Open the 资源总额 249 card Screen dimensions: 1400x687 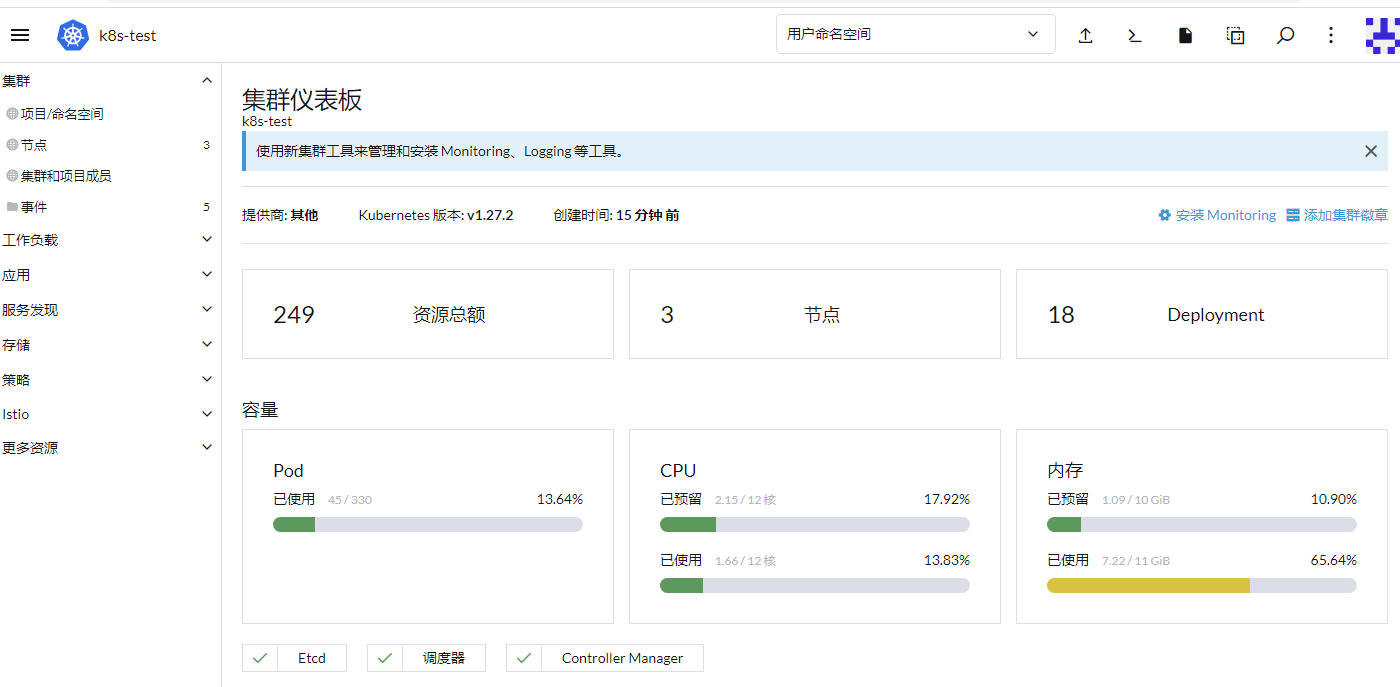tap(428, 314)
